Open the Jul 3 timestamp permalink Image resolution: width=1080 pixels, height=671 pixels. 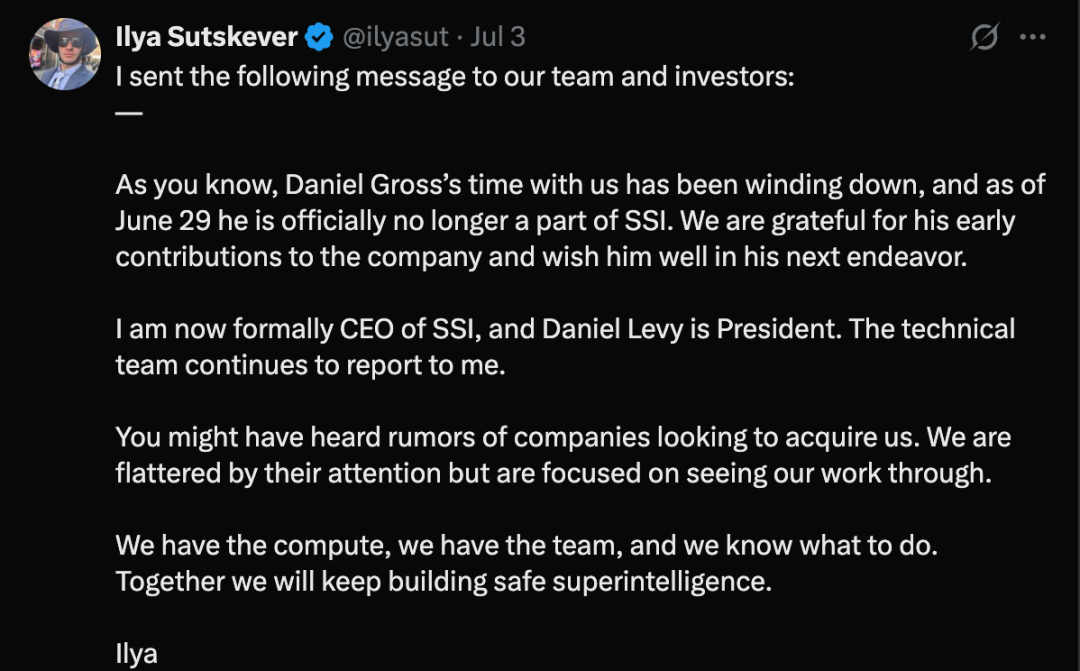[497, 37]
